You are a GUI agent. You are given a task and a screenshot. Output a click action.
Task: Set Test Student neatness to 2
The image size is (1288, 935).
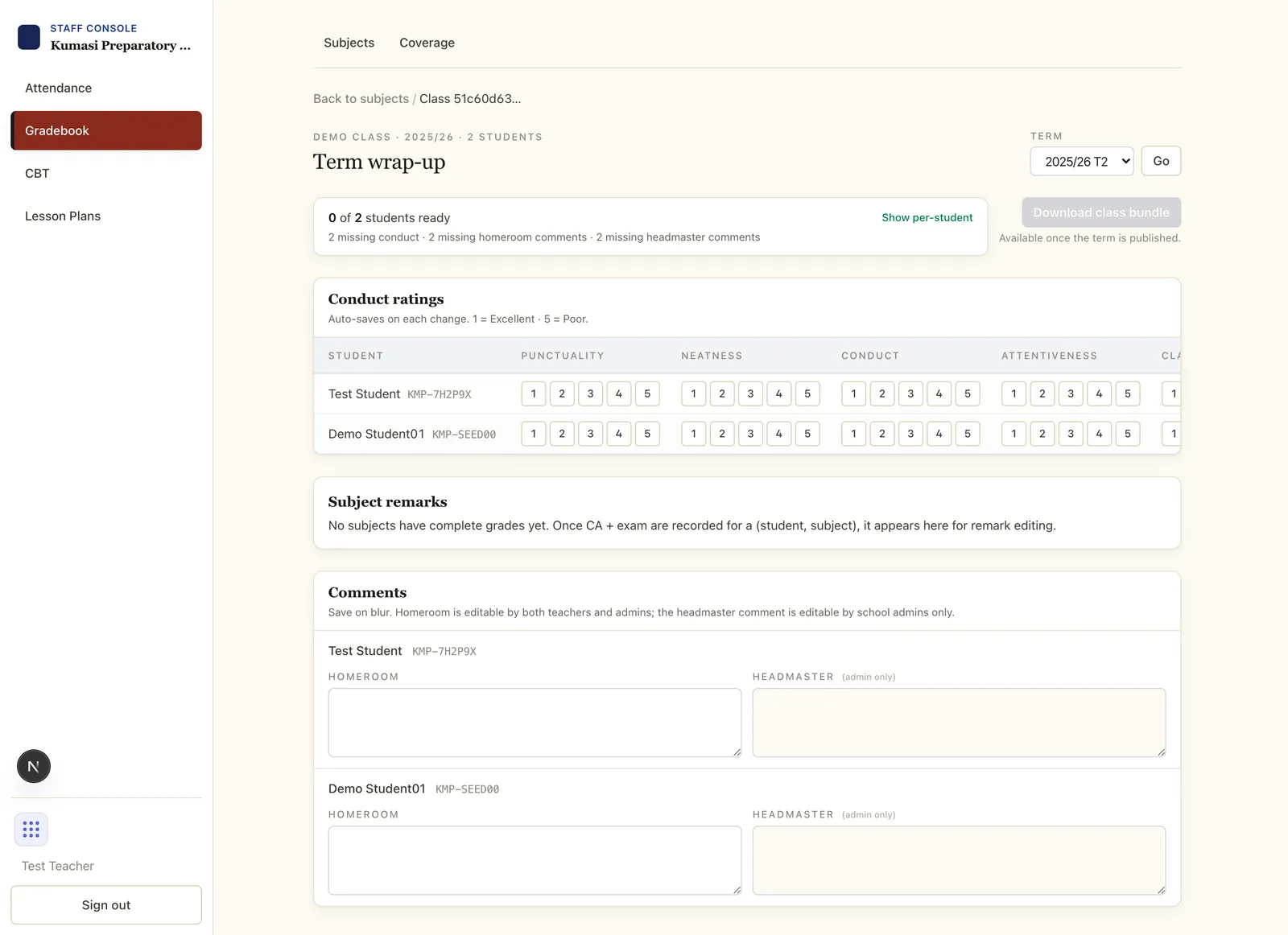[x=722, y=393]
